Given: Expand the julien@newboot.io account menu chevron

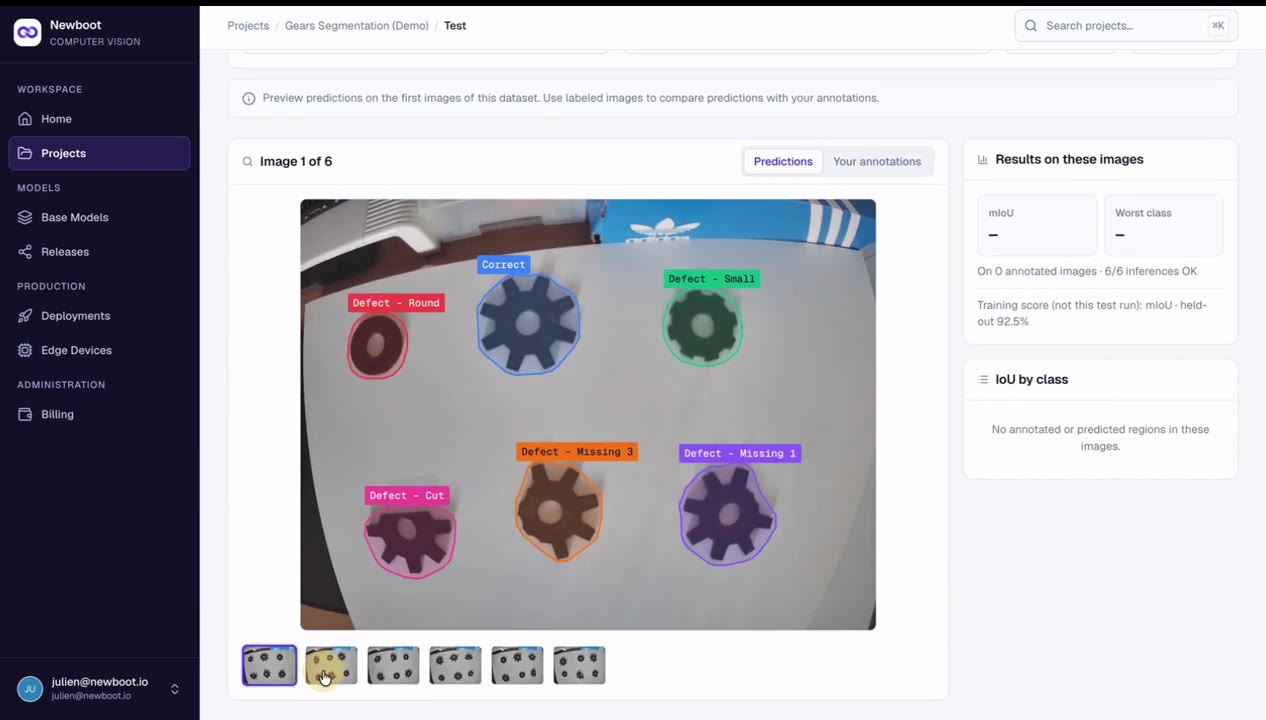Looking at the screenshot, I should click(175, 689).
